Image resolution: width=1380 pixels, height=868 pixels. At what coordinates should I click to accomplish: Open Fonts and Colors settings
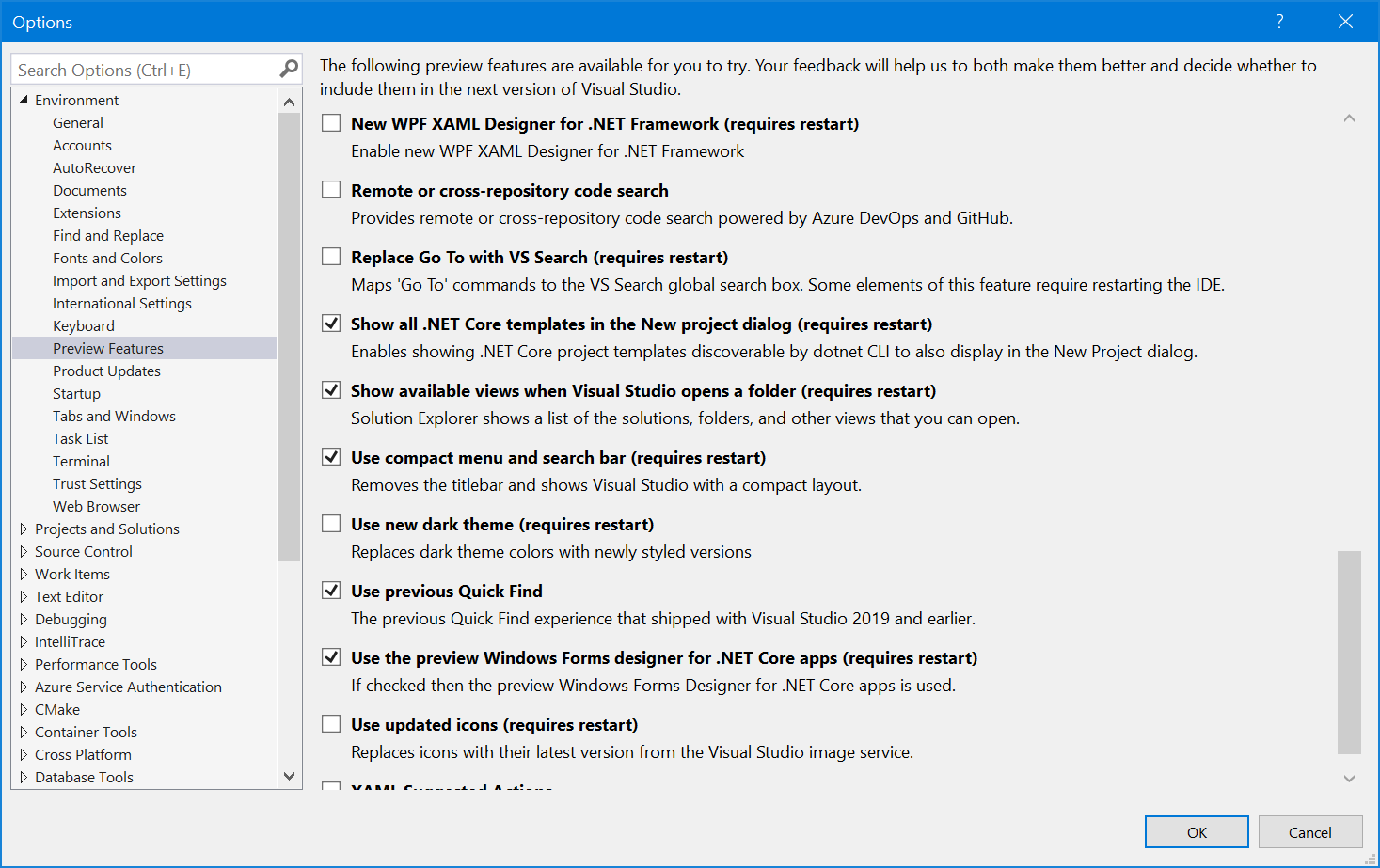(x=107, y=258)
